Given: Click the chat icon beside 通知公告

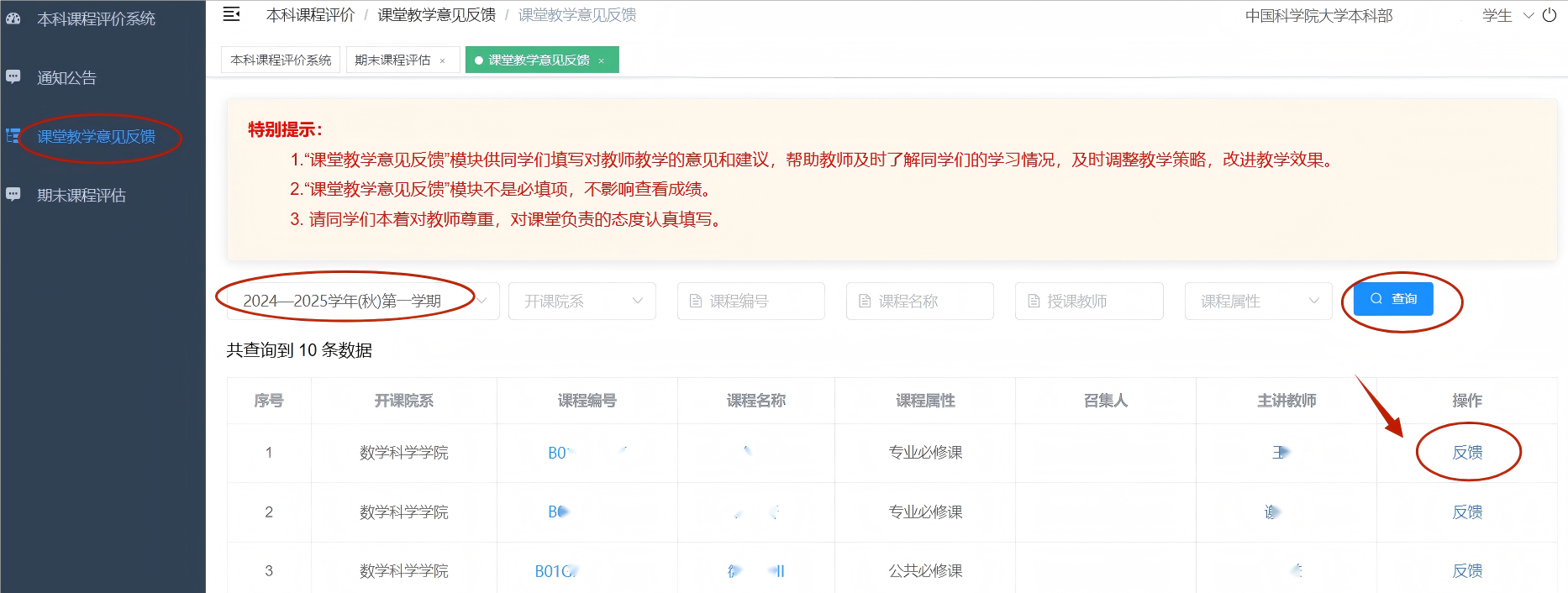Looking at the screenshot, I should (13, 76).
